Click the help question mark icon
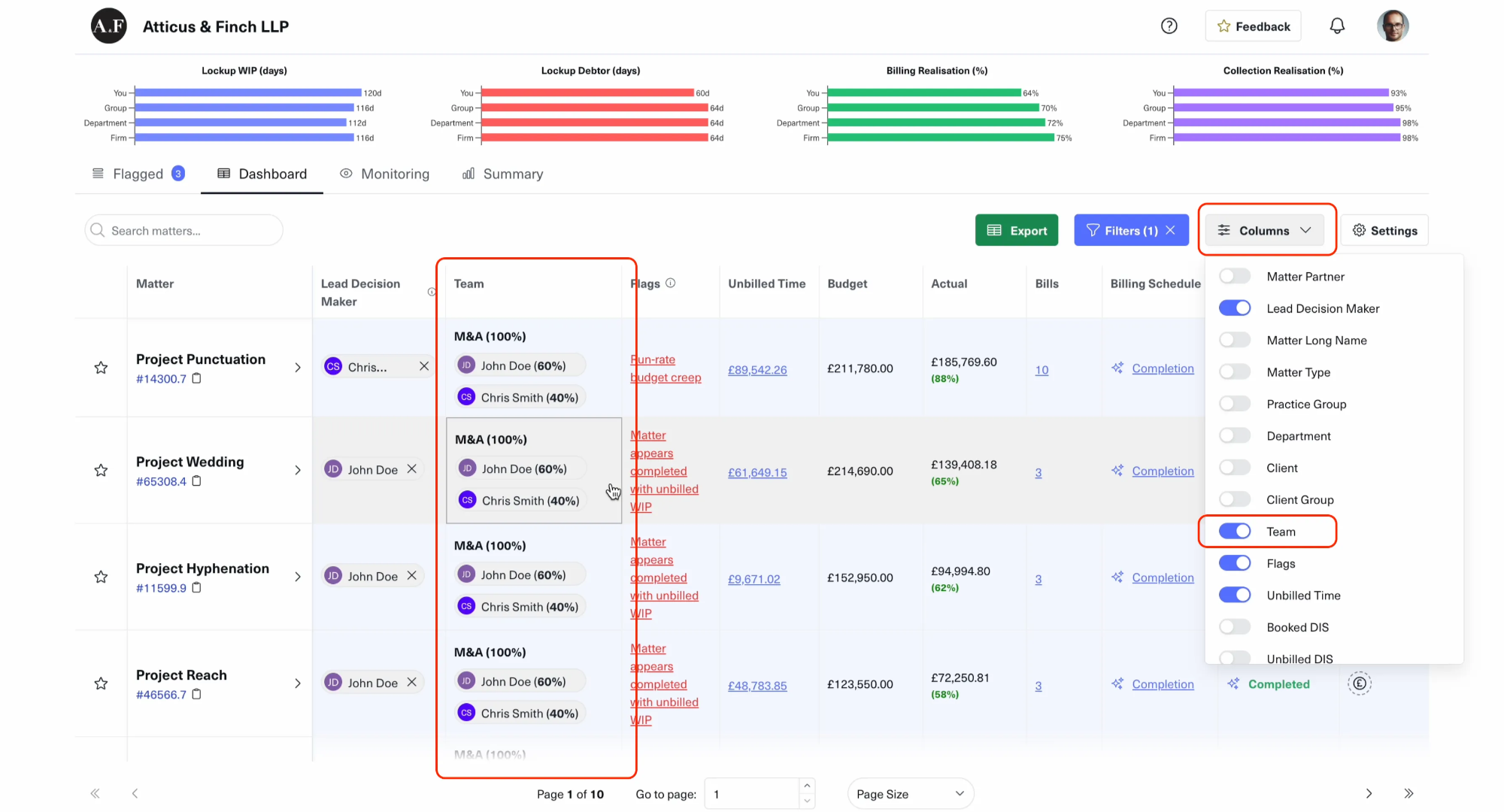 point(1169,26)
